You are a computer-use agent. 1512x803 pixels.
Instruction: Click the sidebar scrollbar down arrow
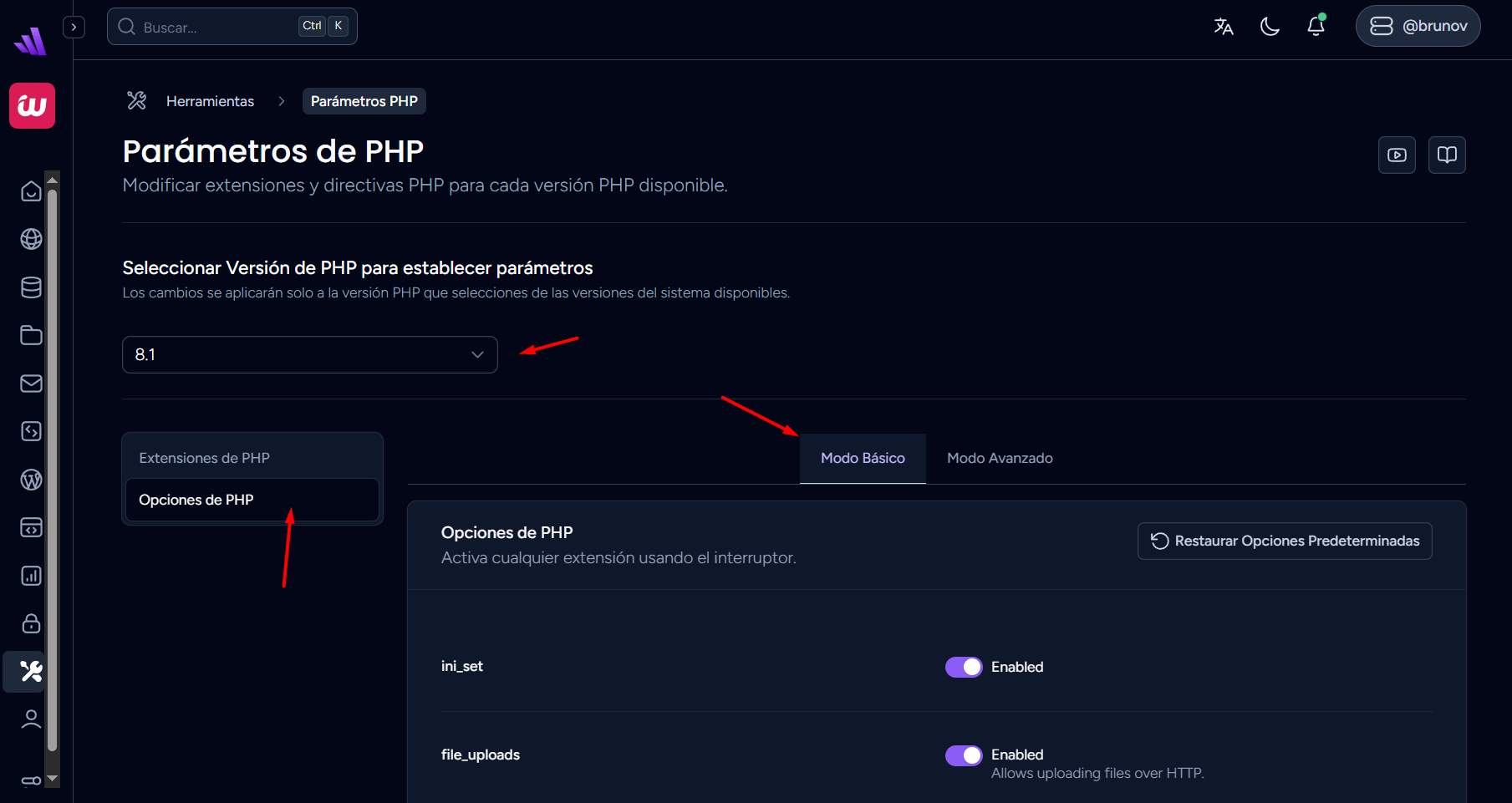[x=53, y=778]
